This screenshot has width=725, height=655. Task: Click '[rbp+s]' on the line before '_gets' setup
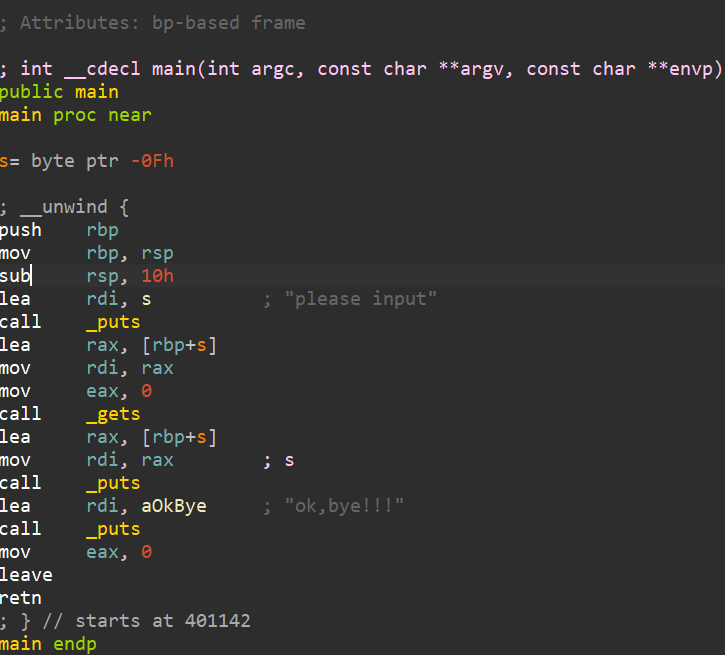coord(179,345)
